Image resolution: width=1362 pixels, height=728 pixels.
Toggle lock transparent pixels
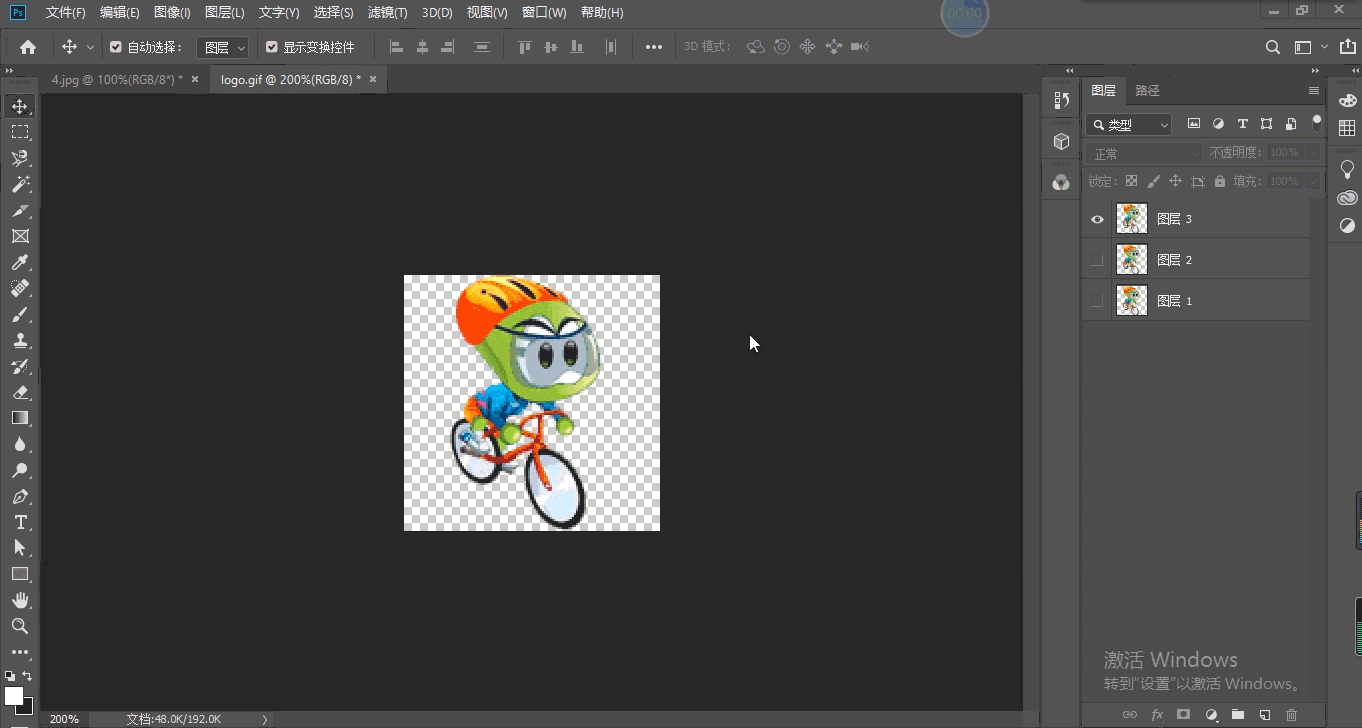point(1131,181)
